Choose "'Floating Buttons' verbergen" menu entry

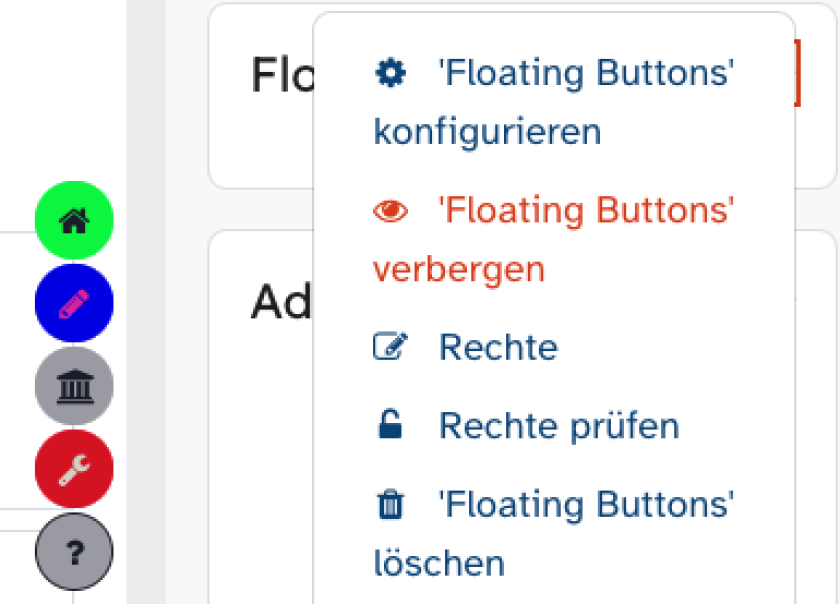click(x=553, y=239)
